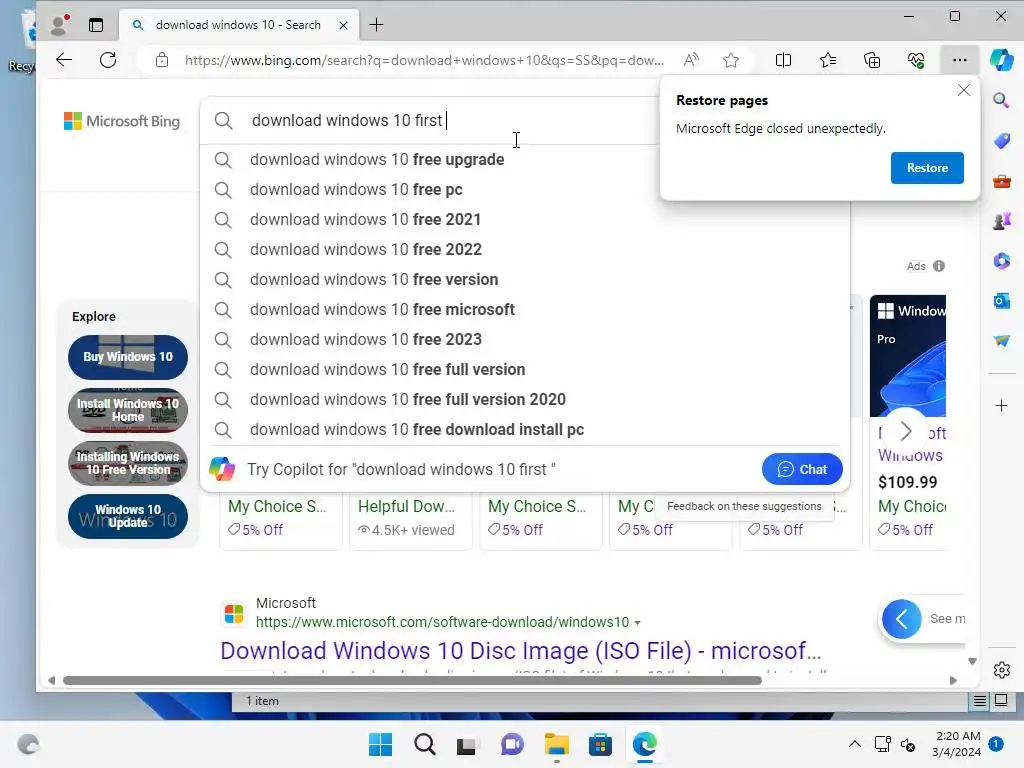
Task: Select suggestion 'download windows 10 free pc'
Action: (x=525, y=189)
